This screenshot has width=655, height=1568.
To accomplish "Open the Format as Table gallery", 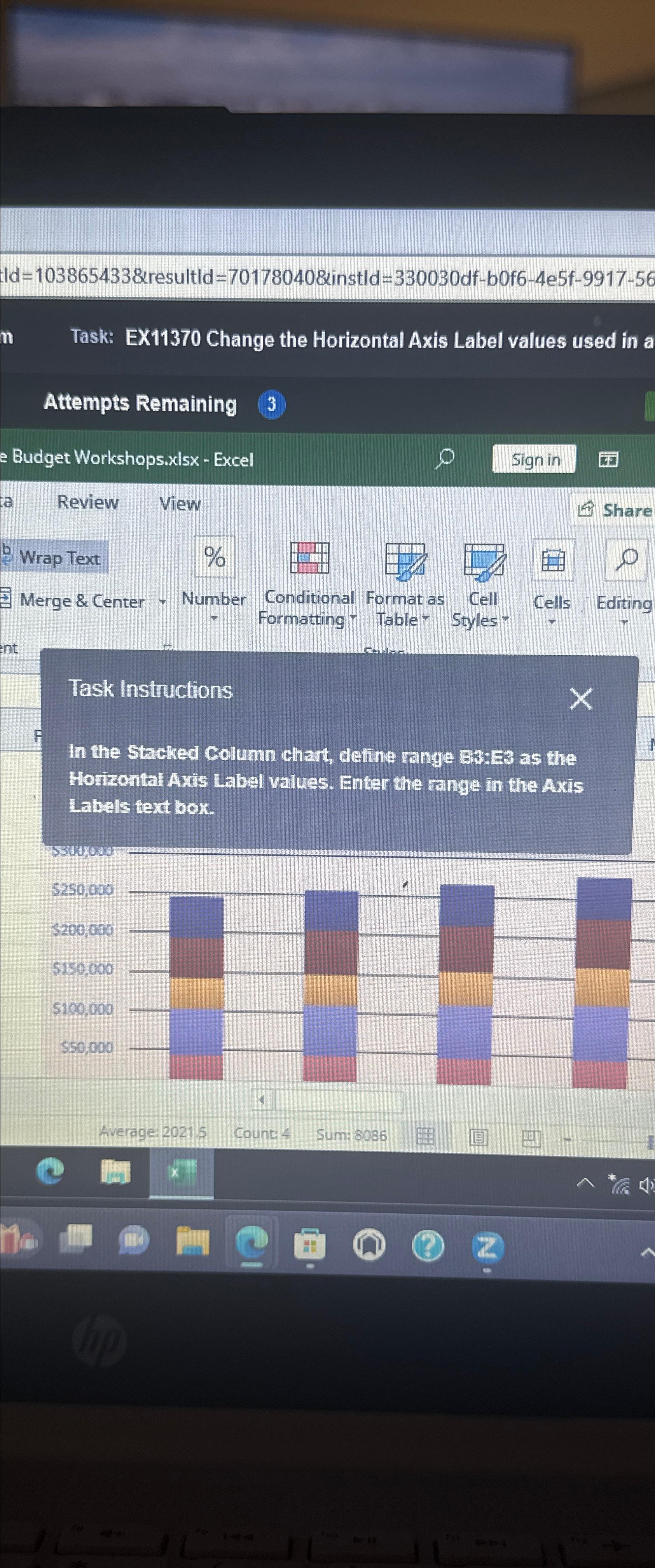I will [405, 586].
